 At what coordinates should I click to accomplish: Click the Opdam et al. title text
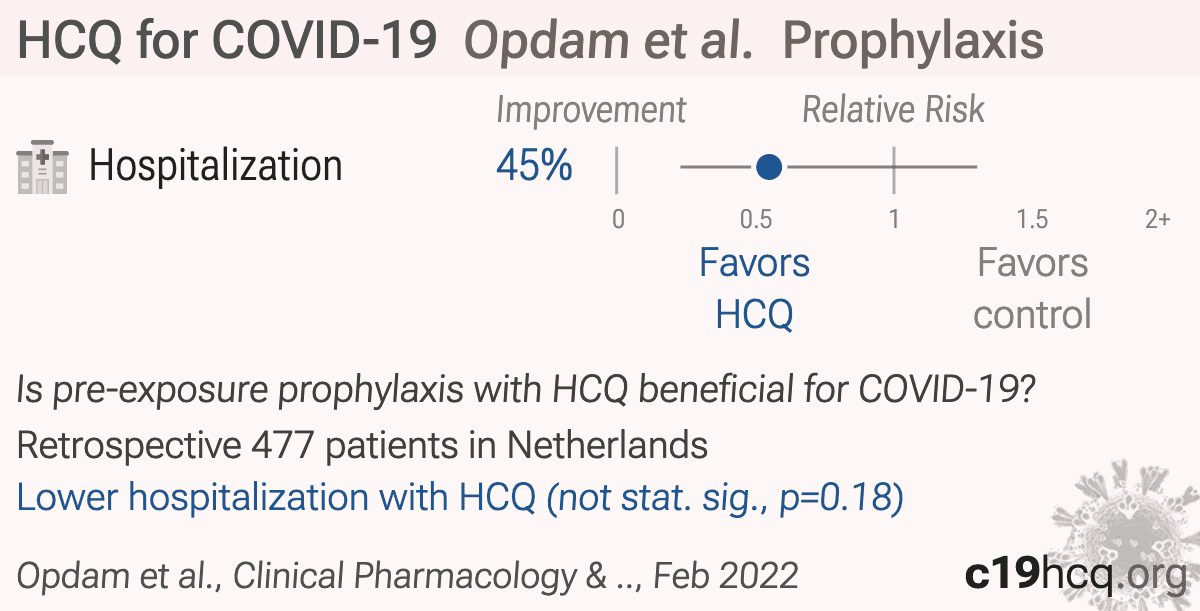[609, 41]
